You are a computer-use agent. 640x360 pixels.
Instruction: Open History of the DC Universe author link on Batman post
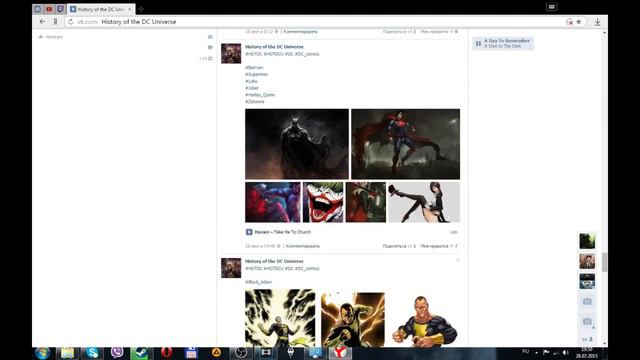[274, 47]
